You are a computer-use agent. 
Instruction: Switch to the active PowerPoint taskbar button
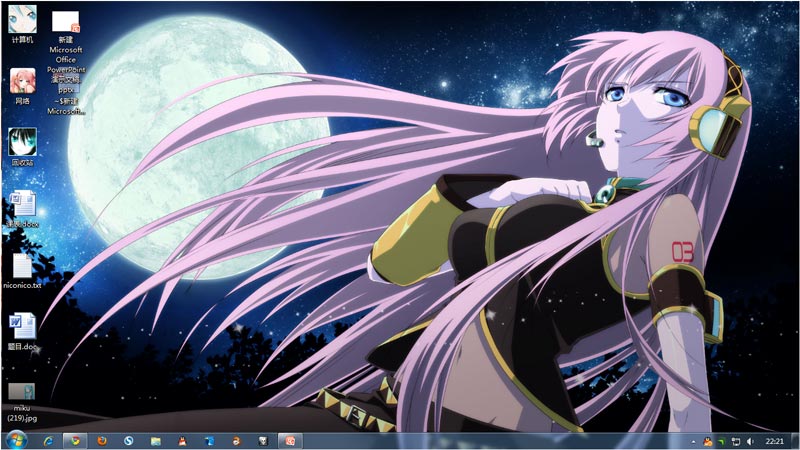click(290, 441)
